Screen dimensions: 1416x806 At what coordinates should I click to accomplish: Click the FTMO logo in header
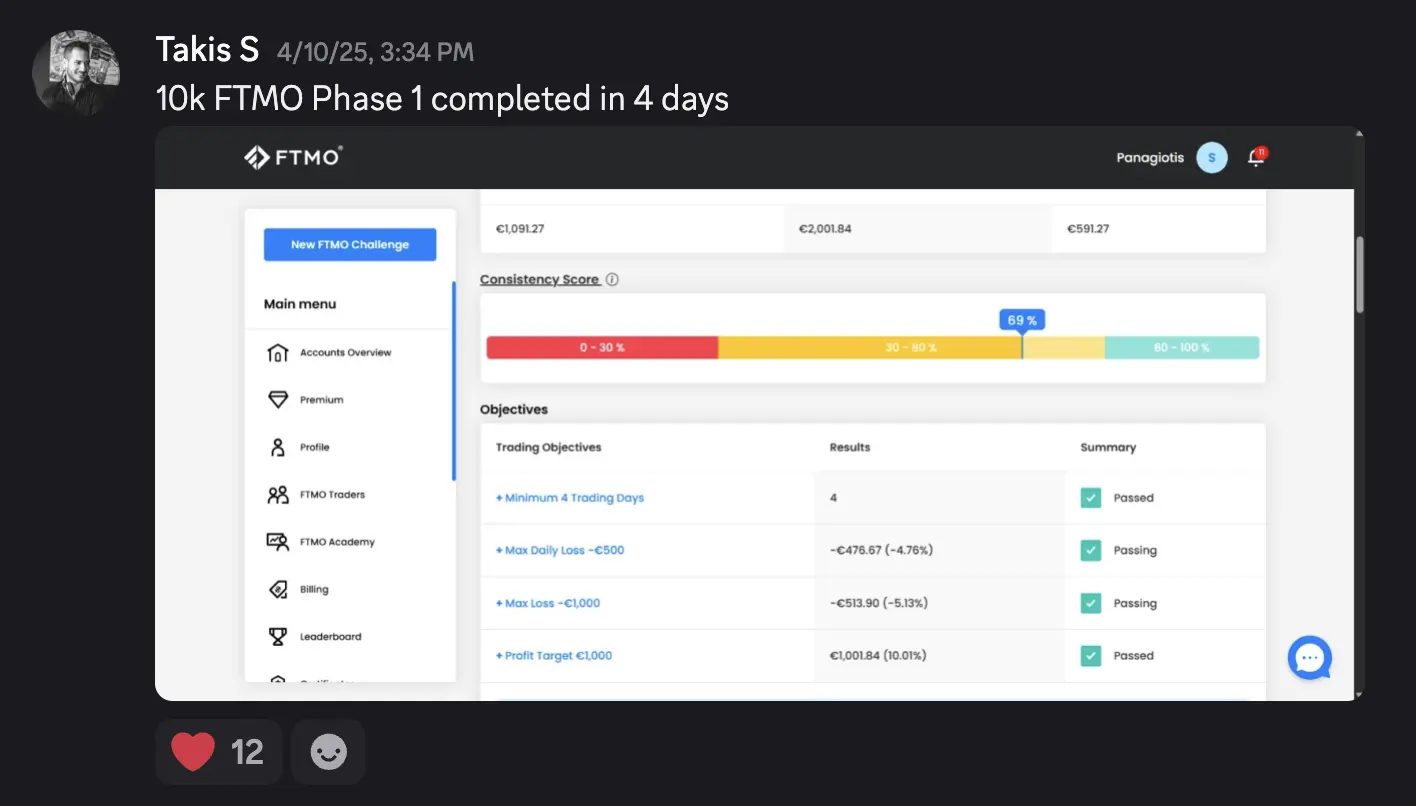point(293,157)
